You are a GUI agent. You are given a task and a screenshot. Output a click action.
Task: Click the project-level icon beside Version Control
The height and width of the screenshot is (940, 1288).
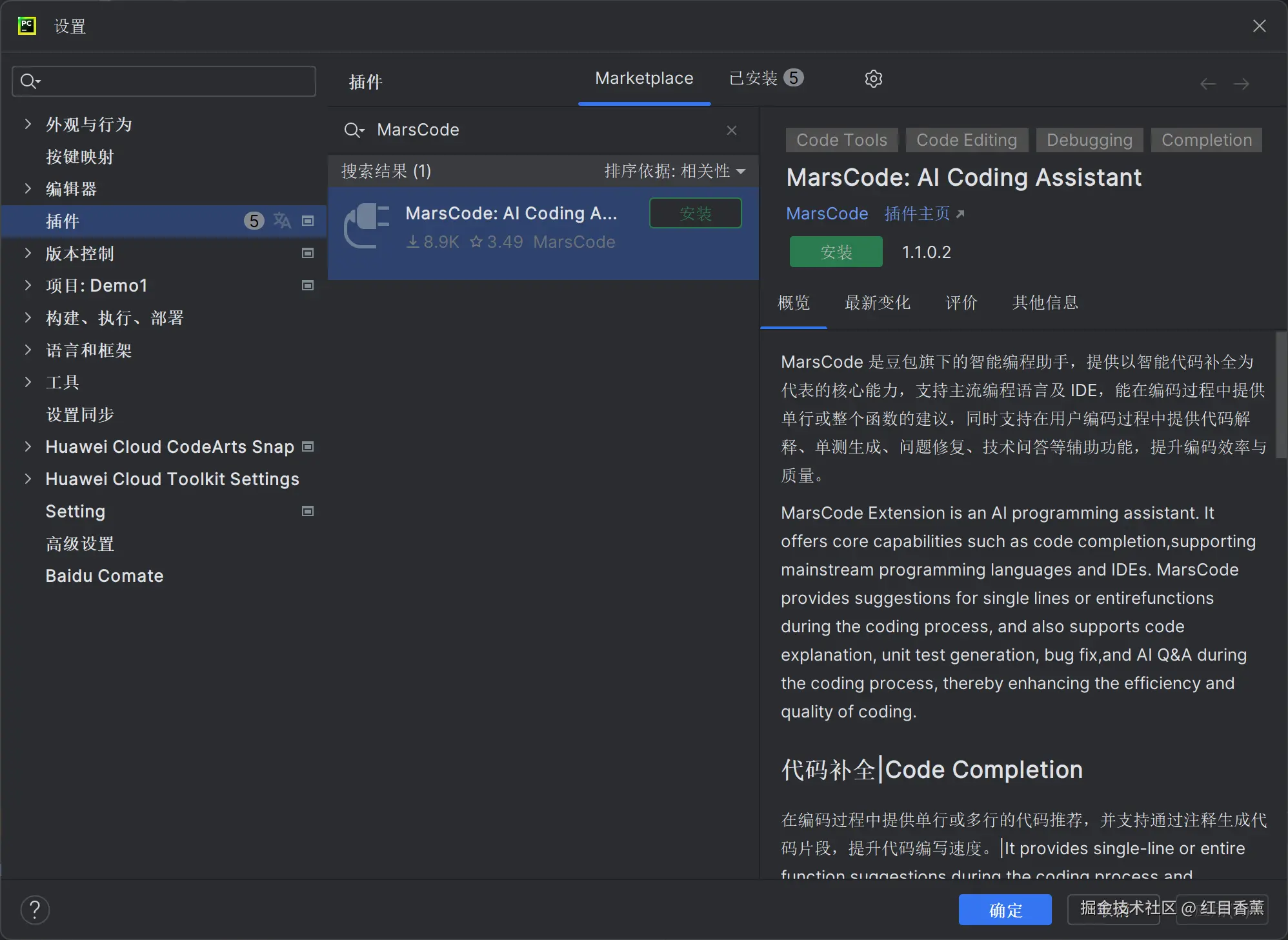pyautogui.click(x=308, y=253)
